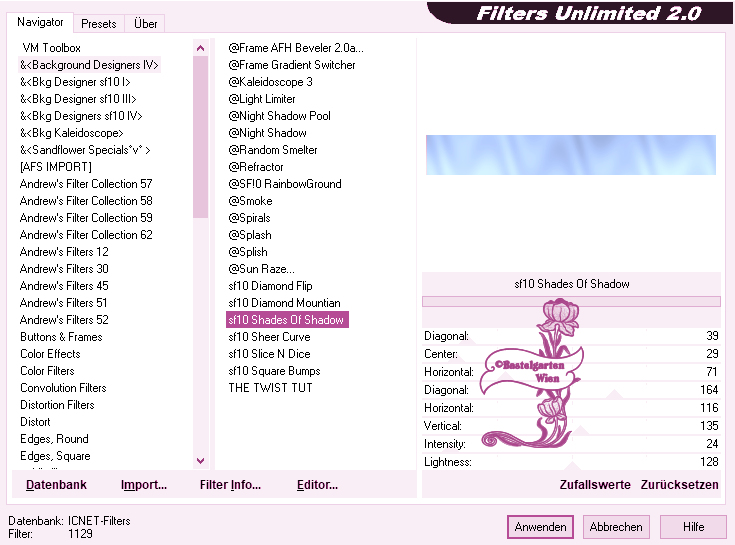Choose sf10 Square Bumps filter
This screenshot has height=545, width=735.
click(274, 371)
